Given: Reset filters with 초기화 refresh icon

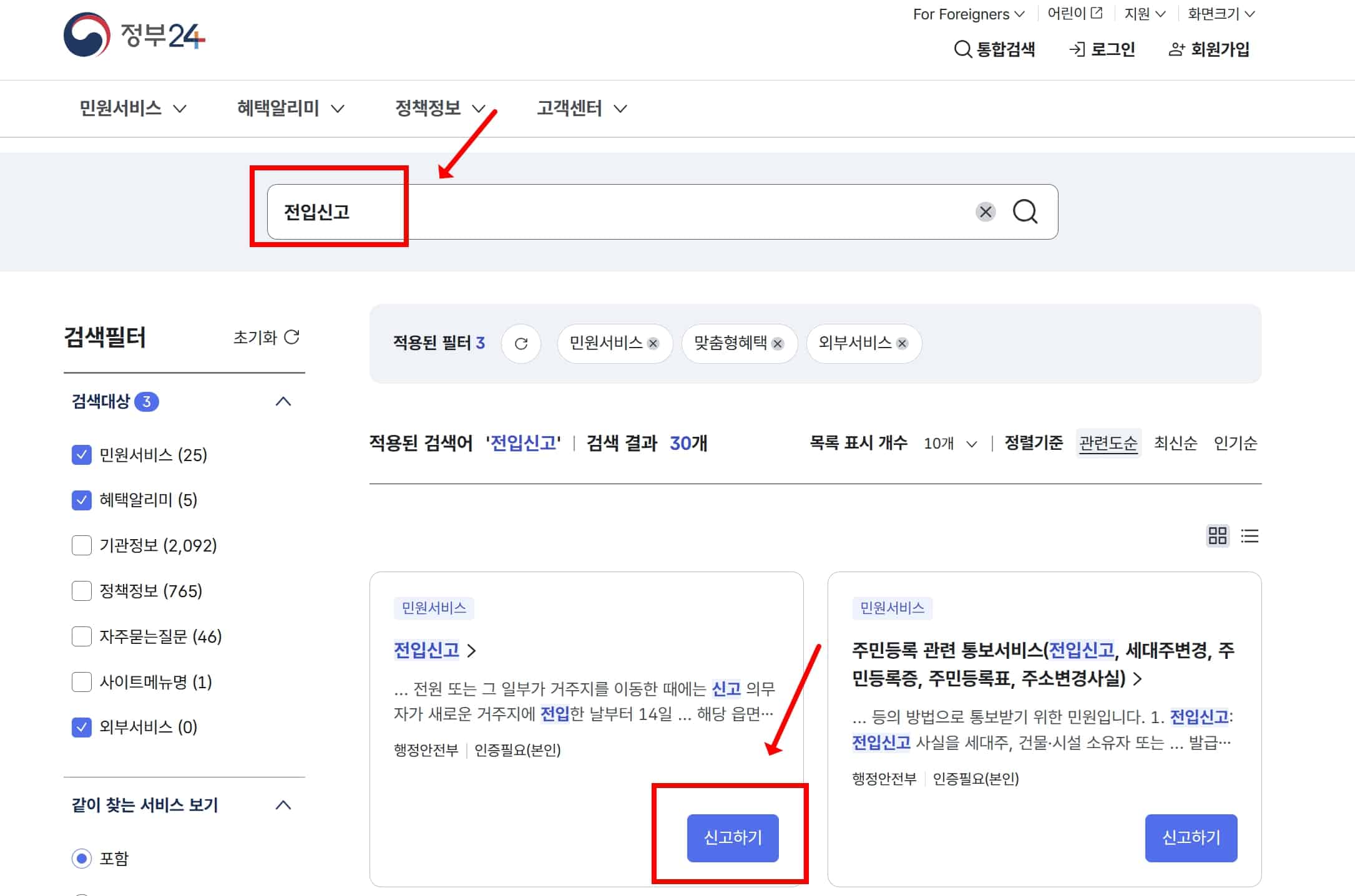Looking at the screenshot, I should coord(291,337).
